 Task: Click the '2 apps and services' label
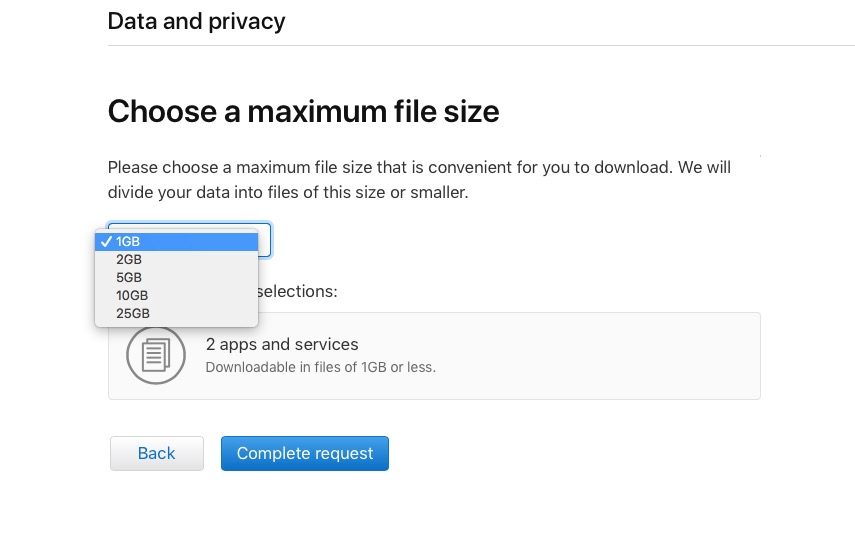pyautogui.click(x=282, y=344)
